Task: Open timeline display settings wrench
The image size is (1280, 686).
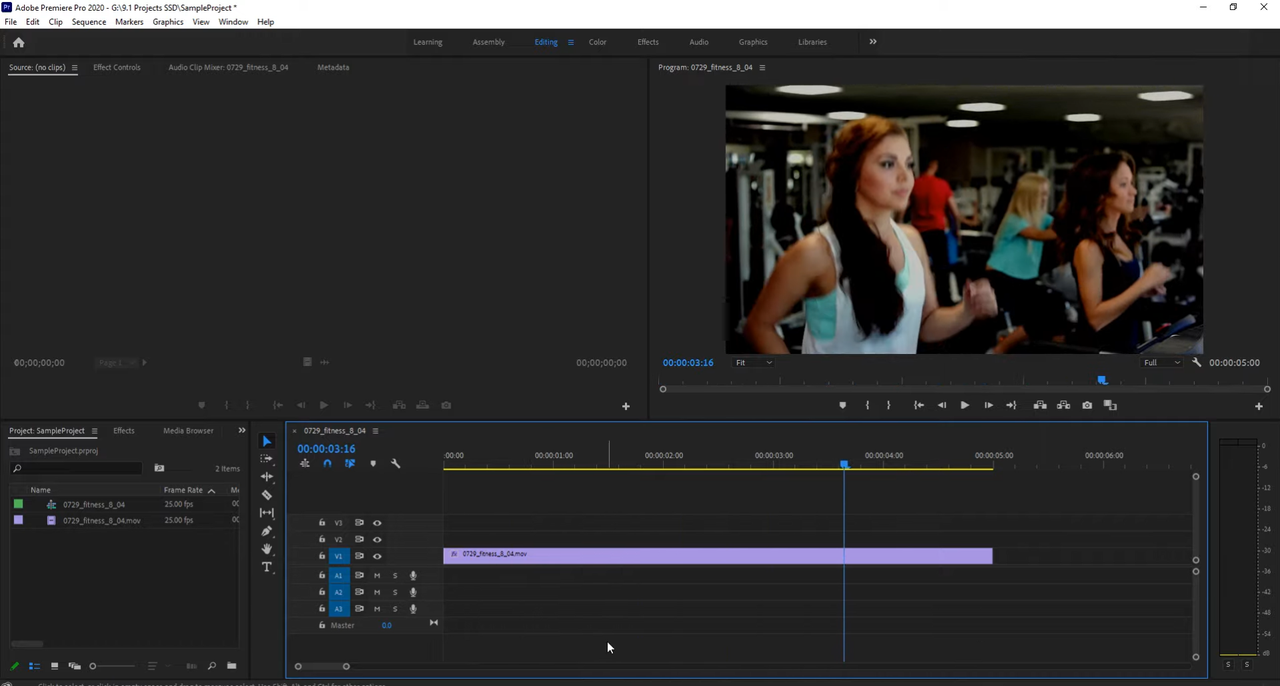Action: tap(395, 463)
